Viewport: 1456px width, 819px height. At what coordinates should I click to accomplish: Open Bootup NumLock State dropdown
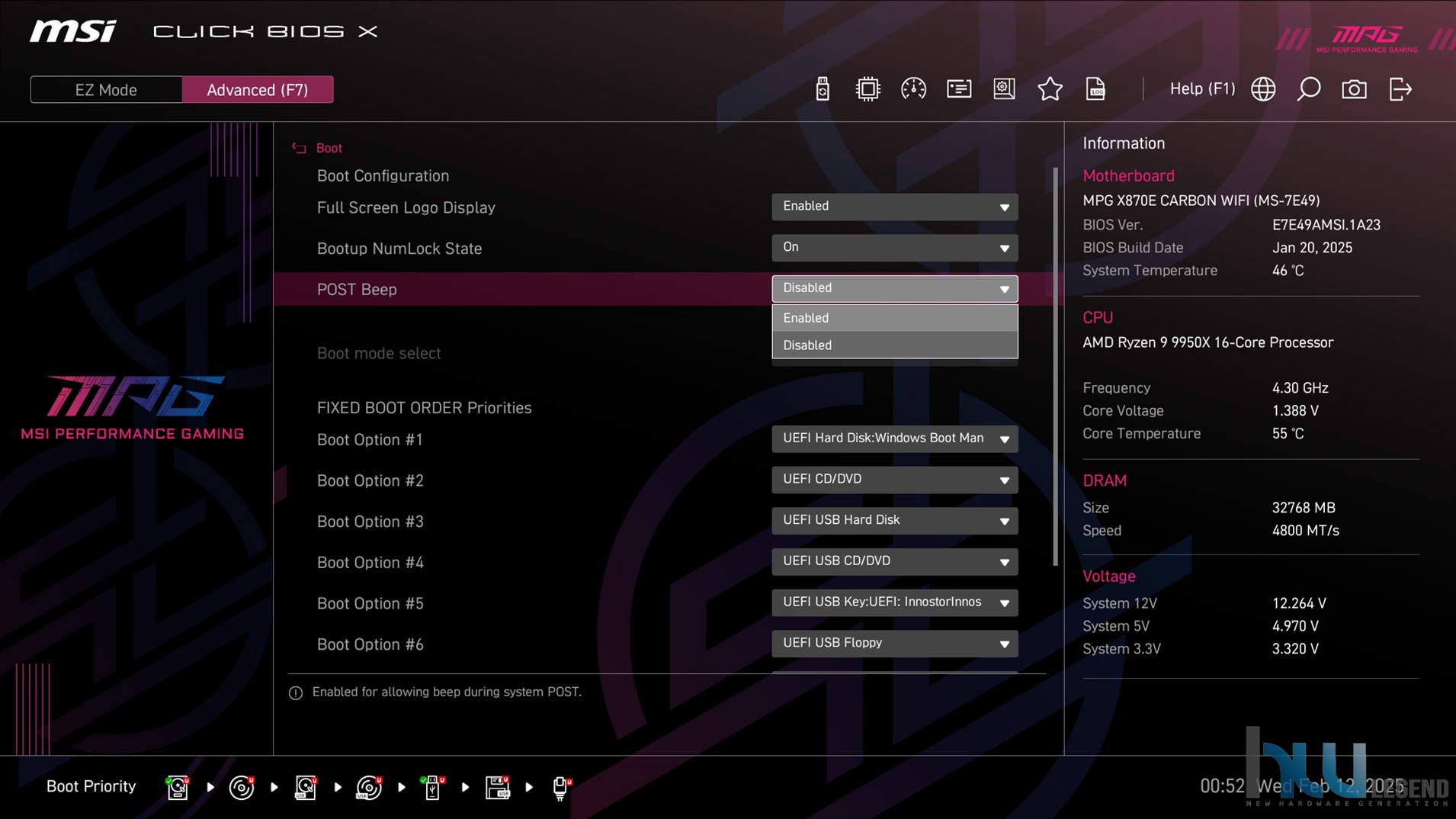894,248
